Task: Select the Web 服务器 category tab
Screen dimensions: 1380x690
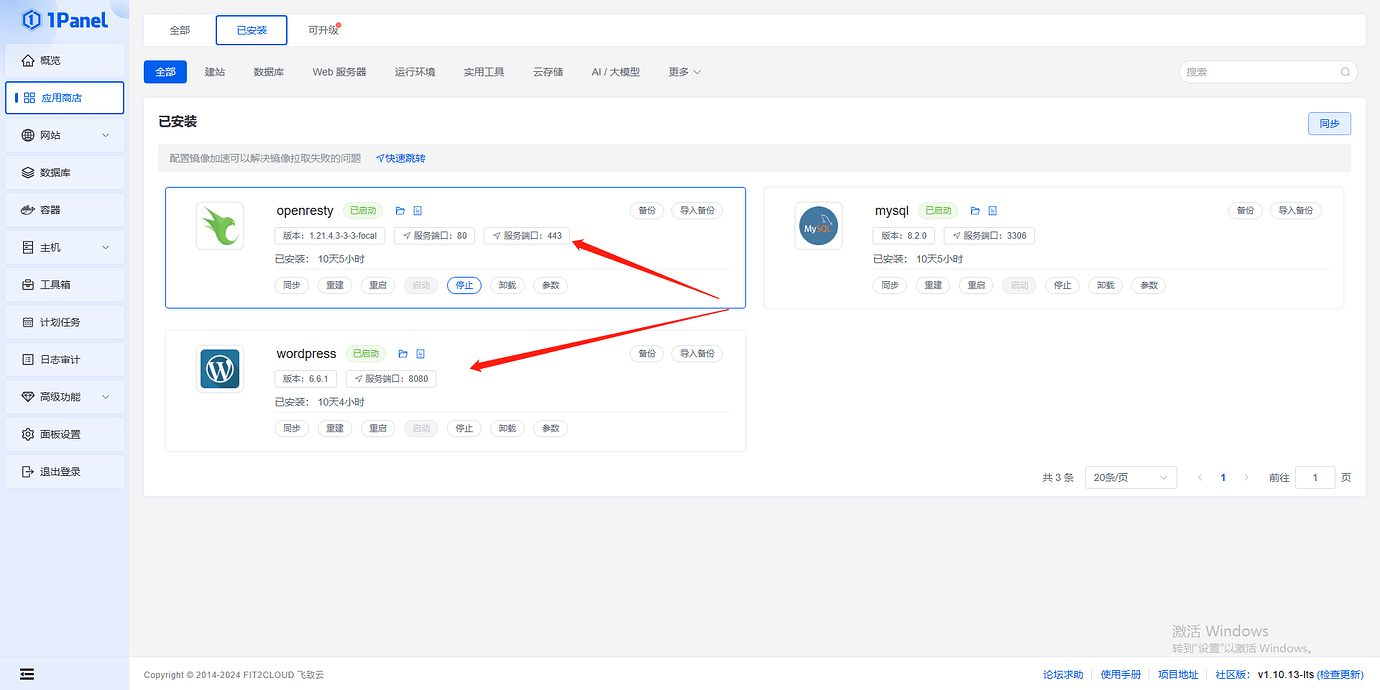Action: [339, 71]
